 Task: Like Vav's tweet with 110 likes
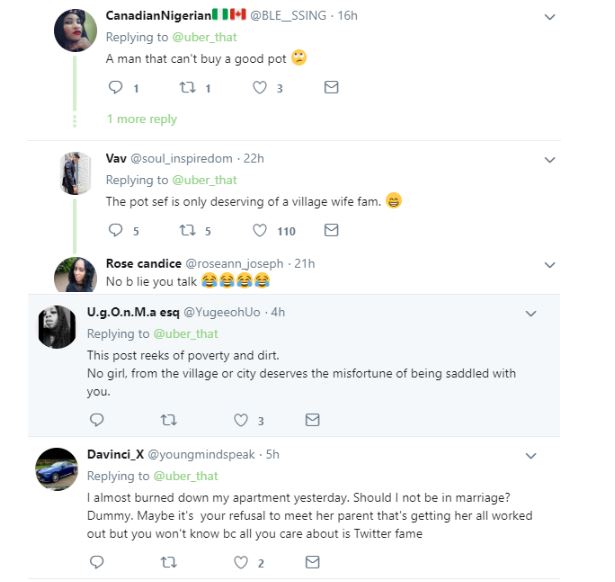(259, 230)
